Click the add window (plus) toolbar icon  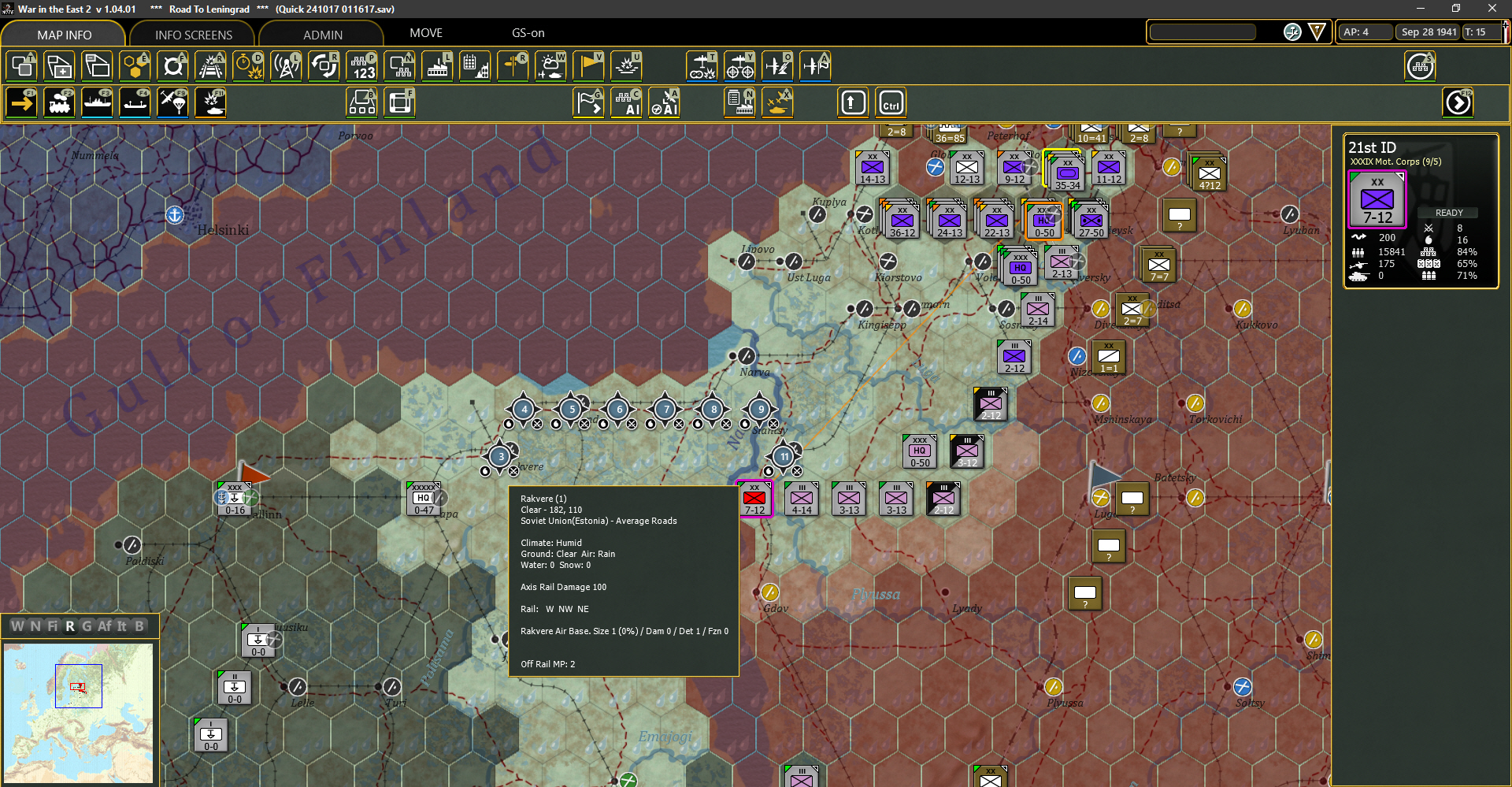pyautogui.click(x=59, y=66)
